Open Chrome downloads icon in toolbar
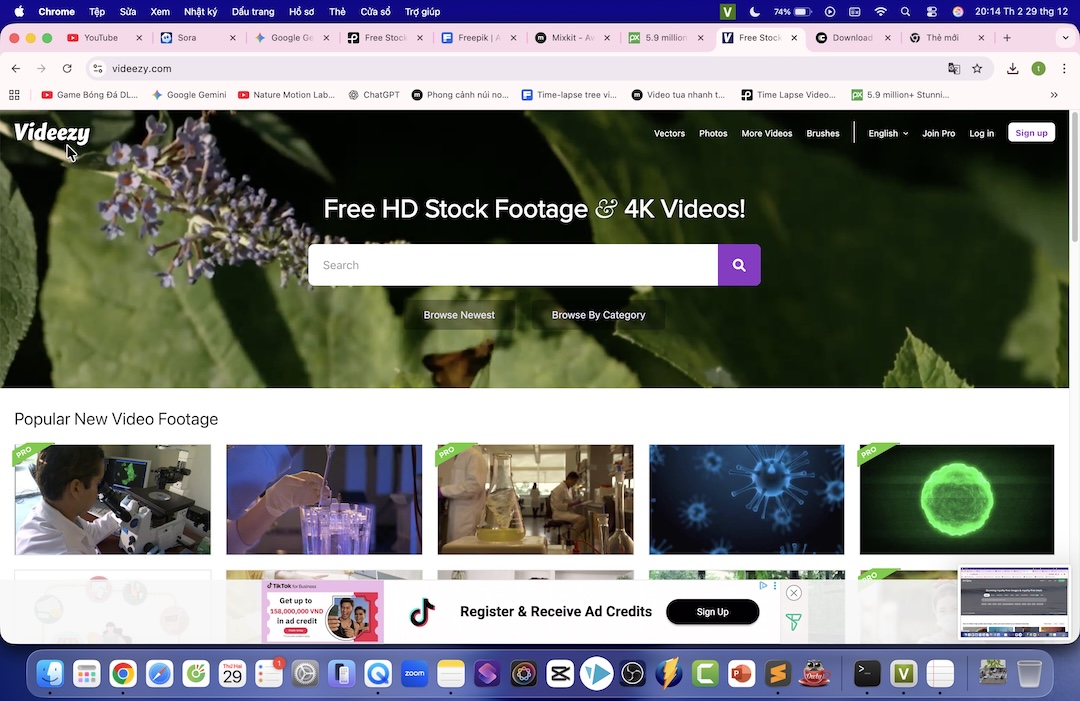1080x701 pixels. (1013, 69)
